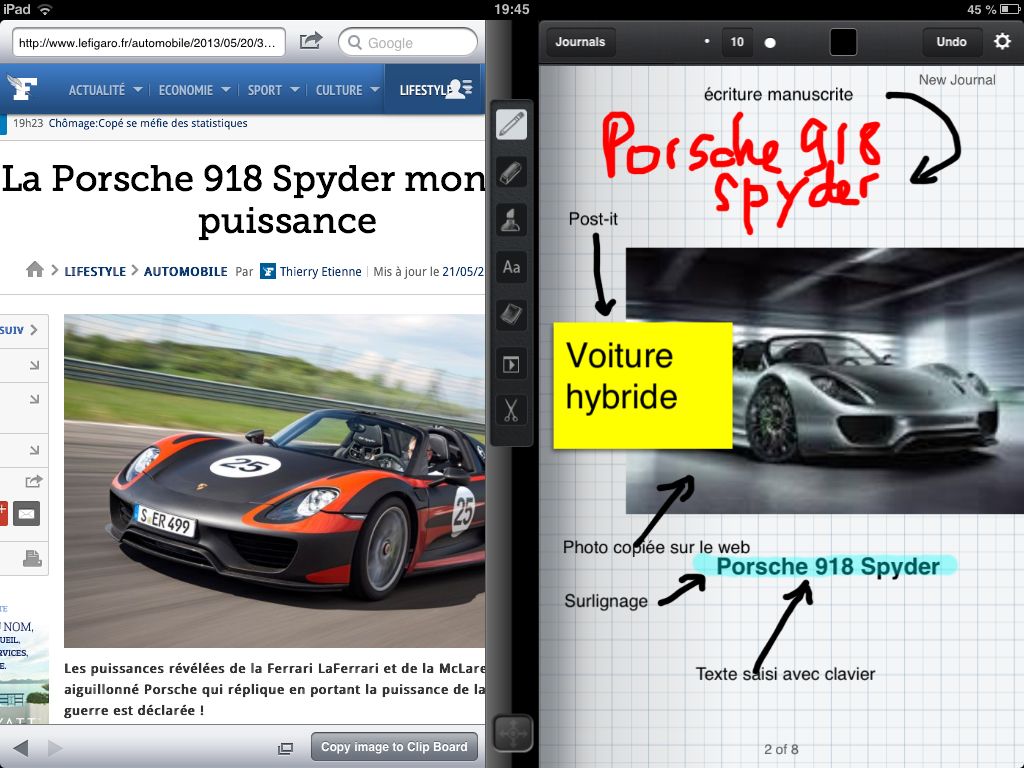This screenshot has width=1024, height=768.
Task: Select the pencil drawing tool
Action: click(x=511, y=124)
